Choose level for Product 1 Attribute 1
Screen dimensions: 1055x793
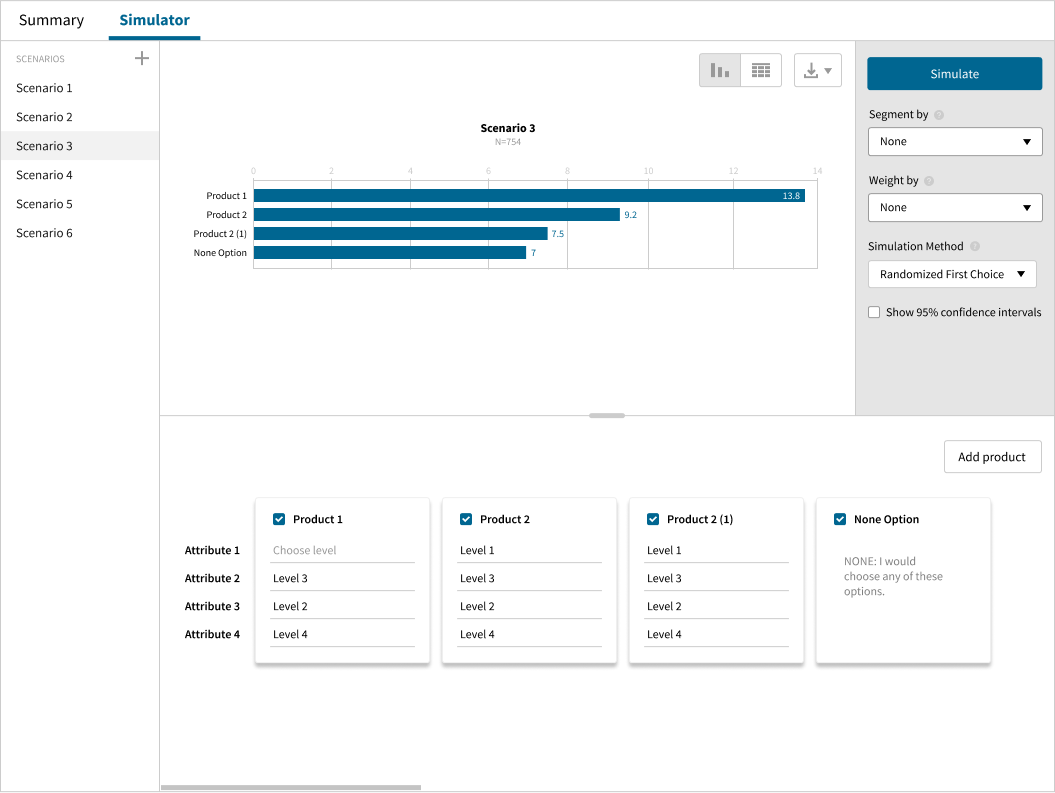[x=342, y=550]
